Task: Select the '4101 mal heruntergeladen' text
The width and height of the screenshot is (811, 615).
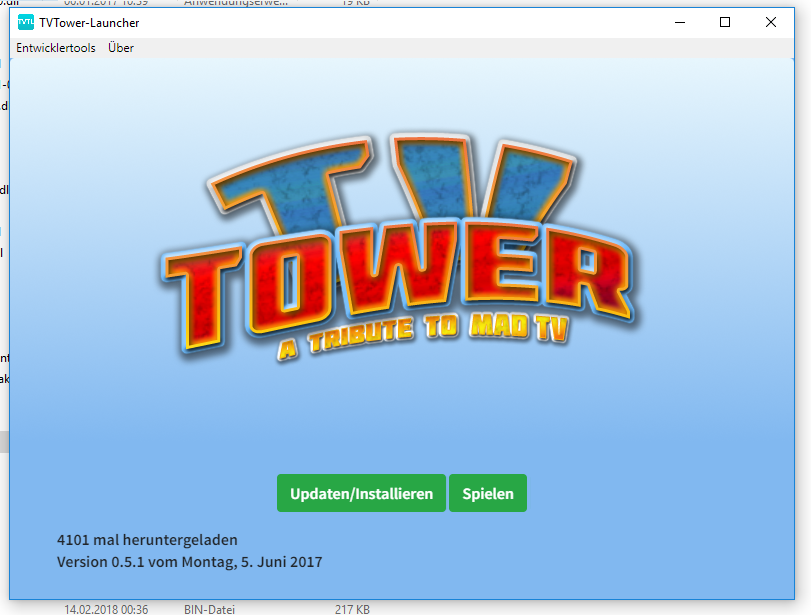Action: tap(147, 540)
